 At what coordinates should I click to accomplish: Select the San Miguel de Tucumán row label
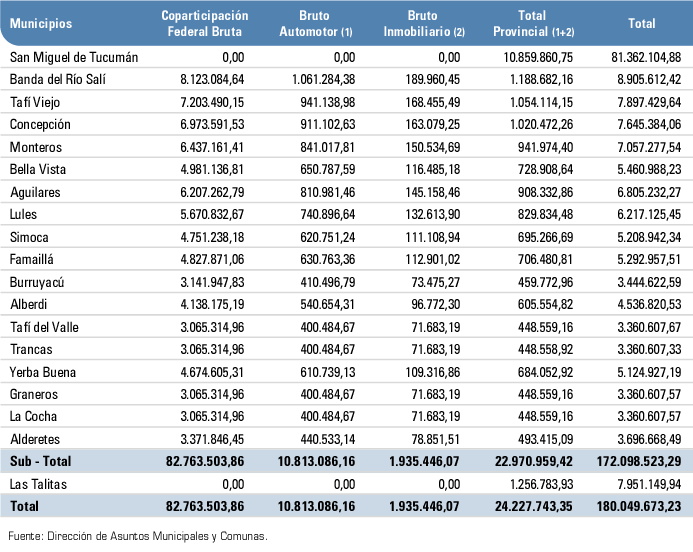(74, 57)
